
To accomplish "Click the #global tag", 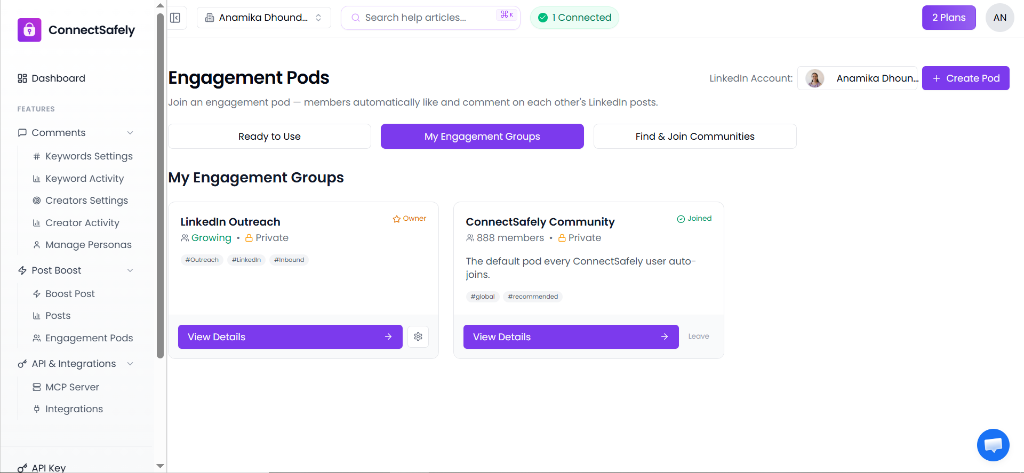I will (x=483, y=297).
